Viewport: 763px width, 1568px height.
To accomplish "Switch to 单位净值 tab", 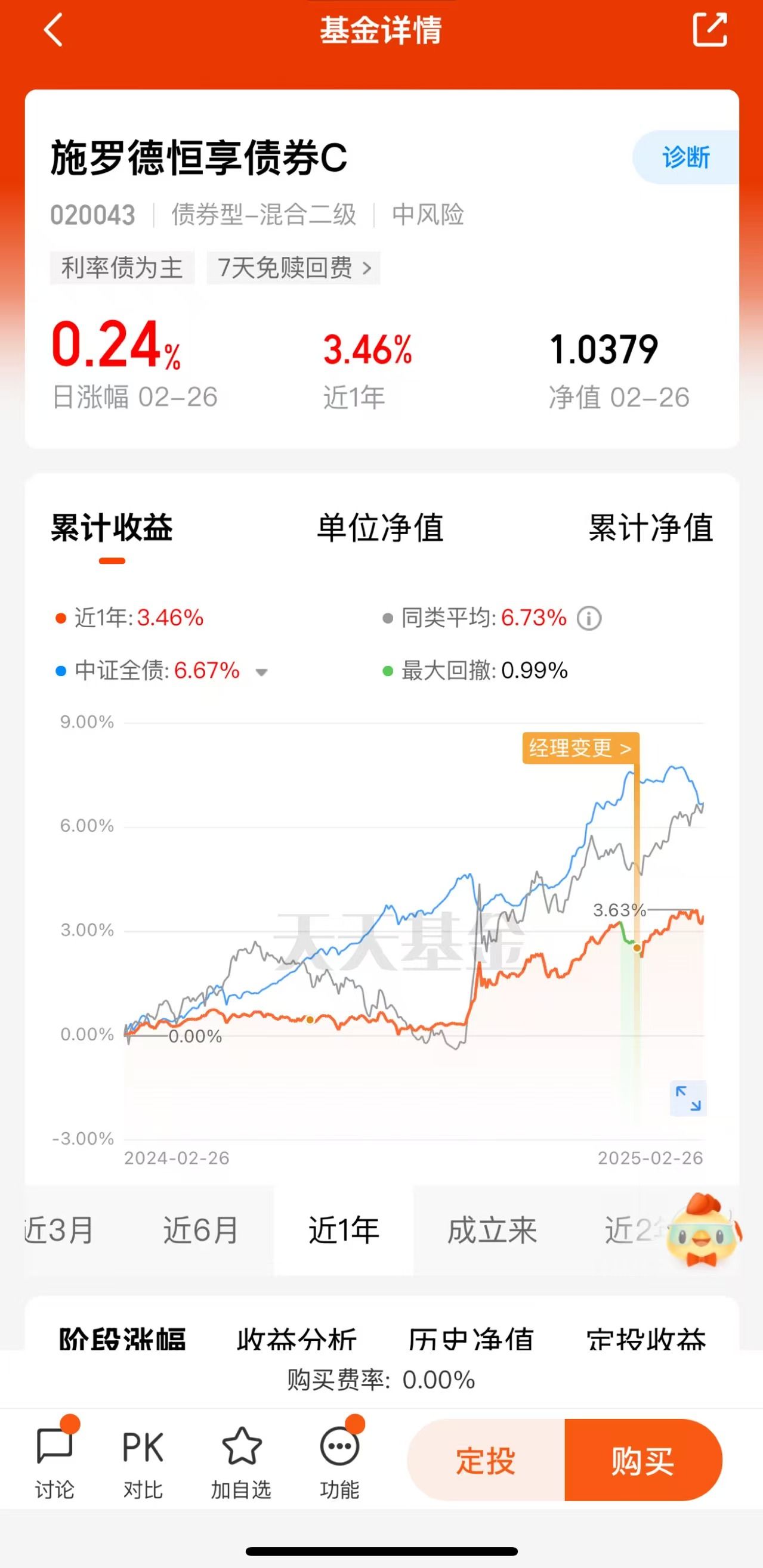I will pyautogui.click(x=380, y=528).
